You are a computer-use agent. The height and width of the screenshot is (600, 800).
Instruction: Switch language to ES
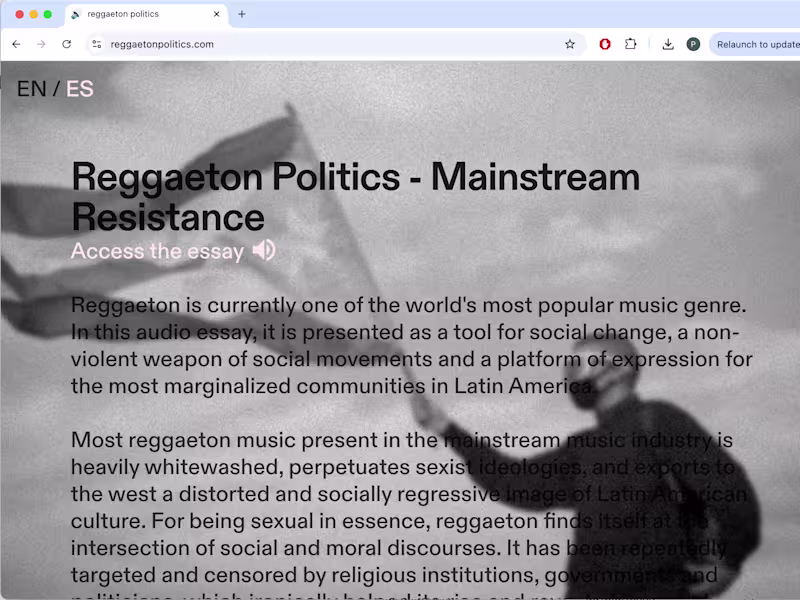click(x=80, y=89)
